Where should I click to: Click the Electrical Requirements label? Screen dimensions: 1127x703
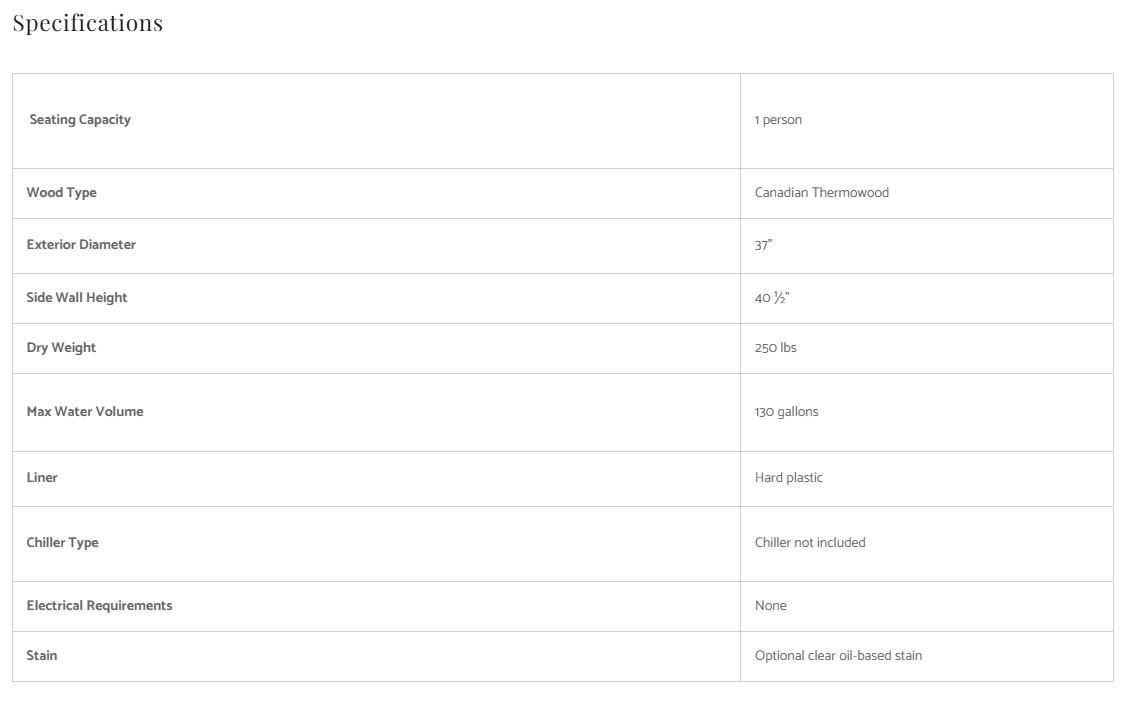pyautogui.click(x=99, y=606)
